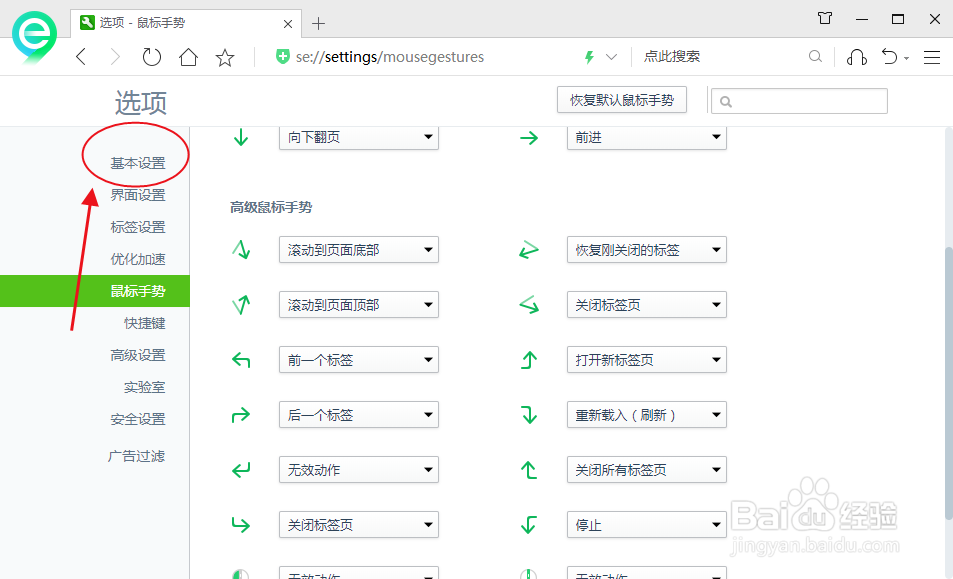This screenshot has width=953, height=579.
Task: Click 恢复默认鼠标手势 button
Action: point(622,100)
